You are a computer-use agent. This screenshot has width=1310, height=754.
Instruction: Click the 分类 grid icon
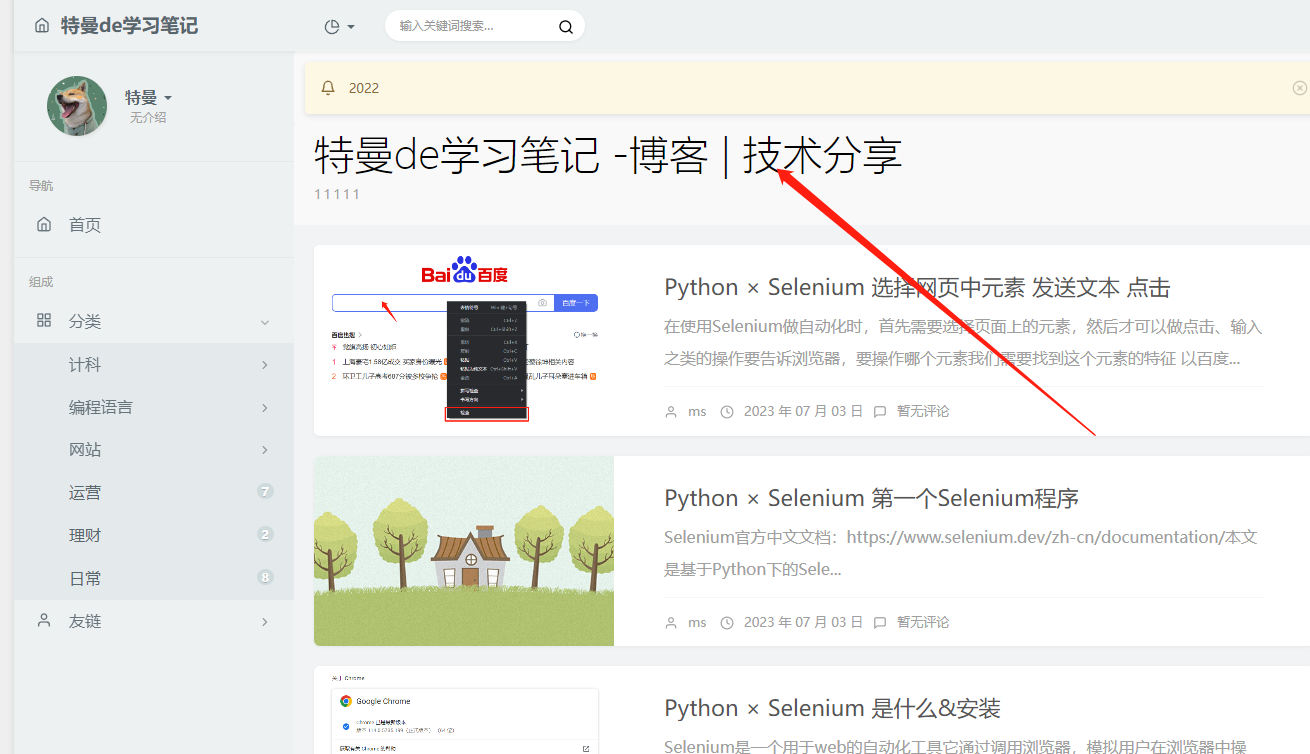pos(44,321)
